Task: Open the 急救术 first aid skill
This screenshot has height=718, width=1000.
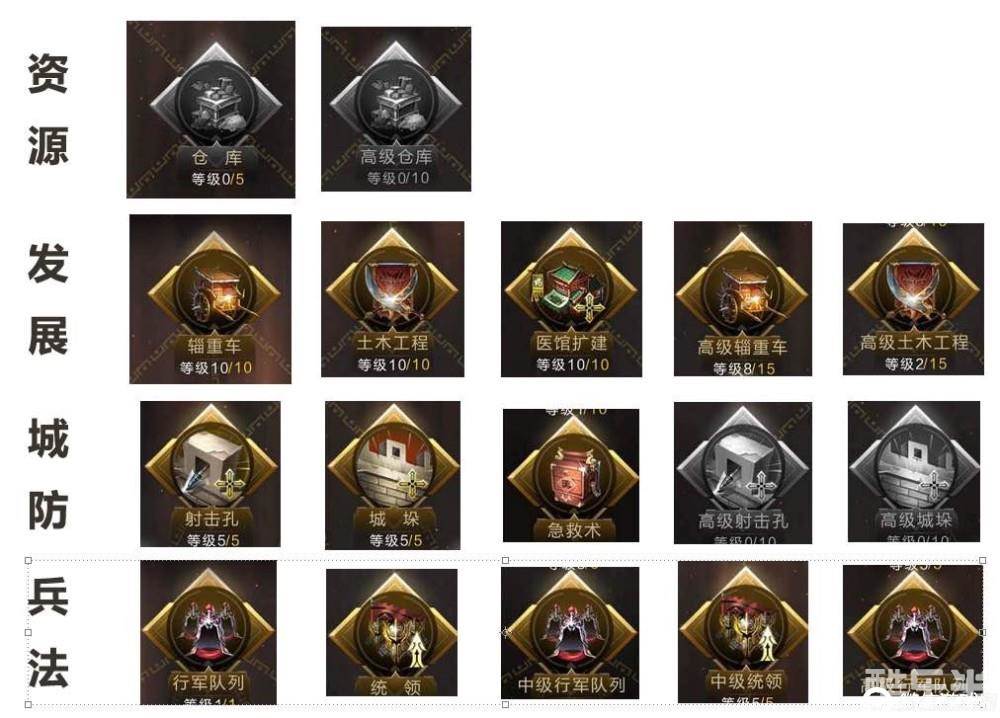Action: [x=571, y=476]
